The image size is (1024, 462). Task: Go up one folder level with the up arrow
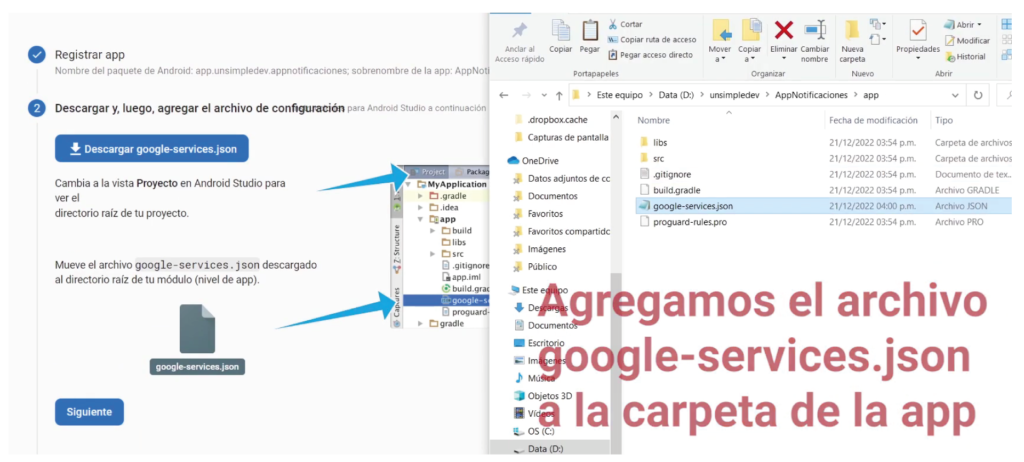(x=558, y=95)
